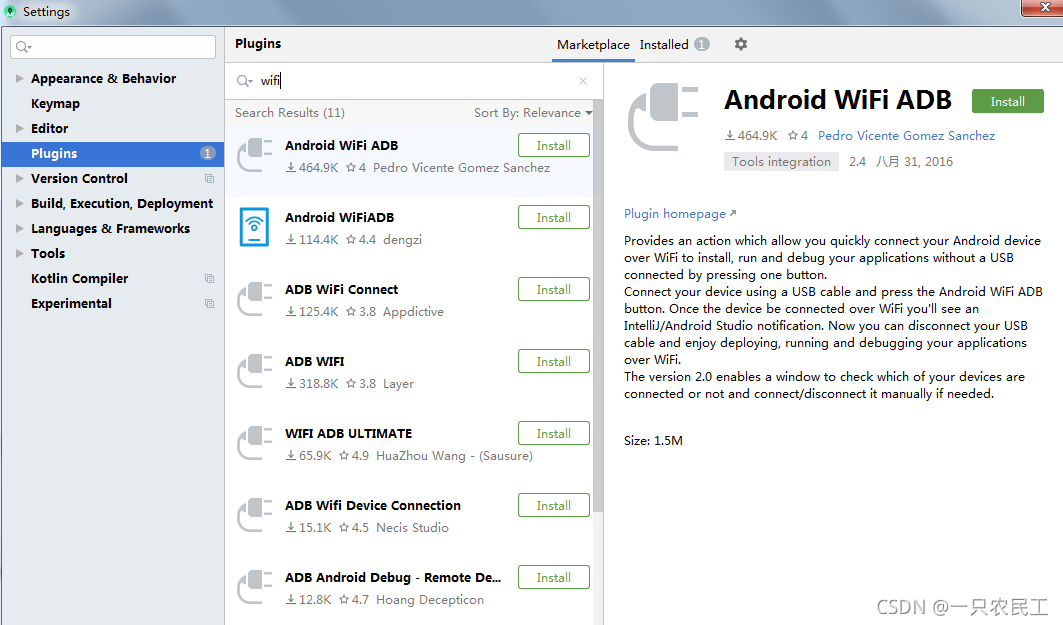The height and width of the screenshot is (625, 1063).
Task: Focus the plugin search field containing wifi
Action: (414, 81)
